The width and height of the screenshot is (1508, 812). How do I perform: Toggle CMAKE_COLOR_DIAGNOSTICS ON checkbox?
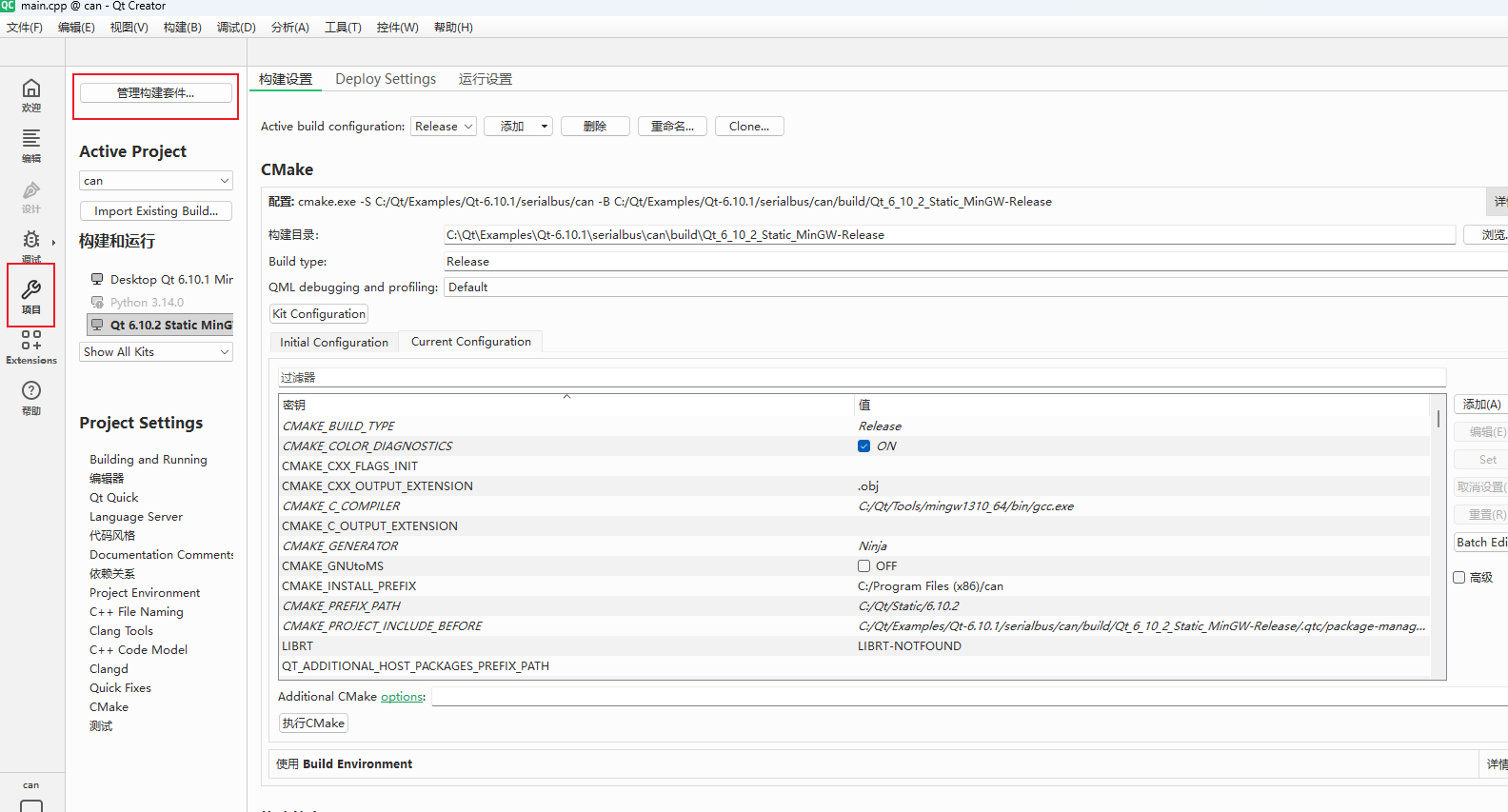click(863, 446)
